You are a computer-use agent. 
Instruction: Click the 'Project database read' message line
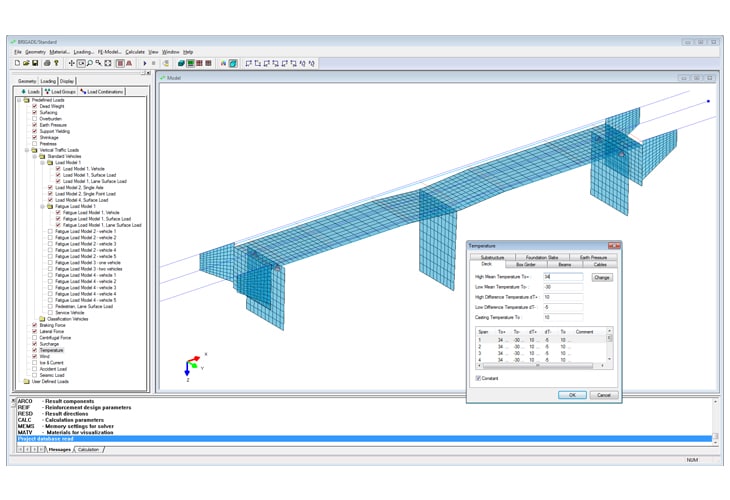pos(365,439)
